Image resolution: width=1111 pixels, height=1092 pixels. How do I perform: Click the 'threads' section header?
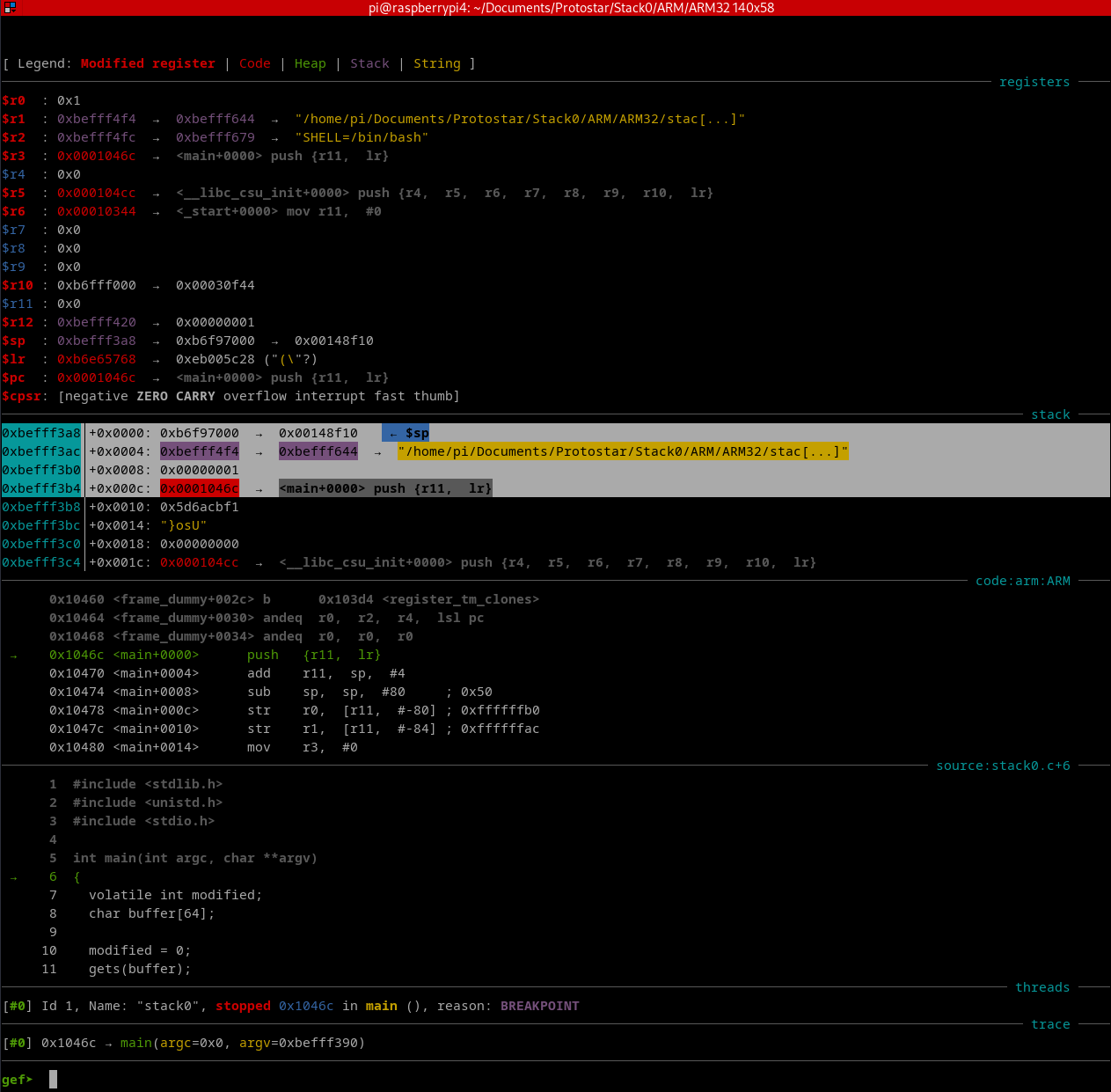coord(1042,987)
